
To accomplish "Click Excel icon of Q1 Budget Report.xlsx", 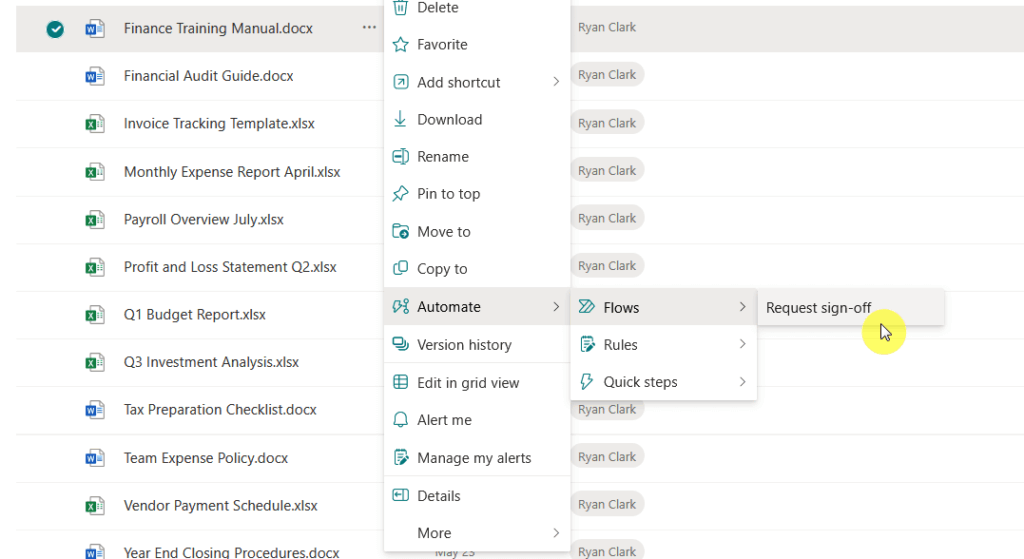I will (95, 315).
